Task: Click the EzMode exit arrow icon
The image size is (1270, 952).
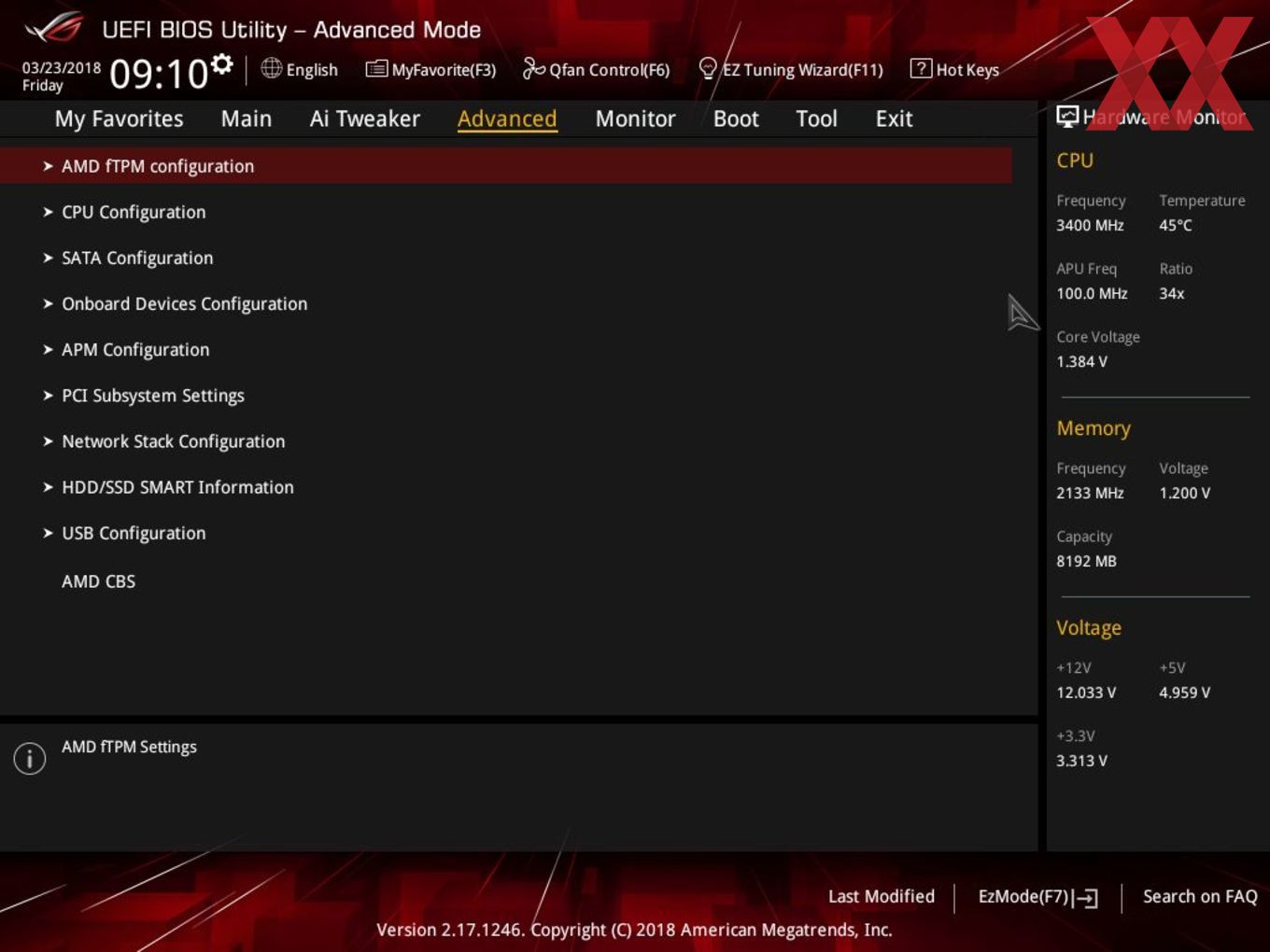Action: click(1085, 898)
